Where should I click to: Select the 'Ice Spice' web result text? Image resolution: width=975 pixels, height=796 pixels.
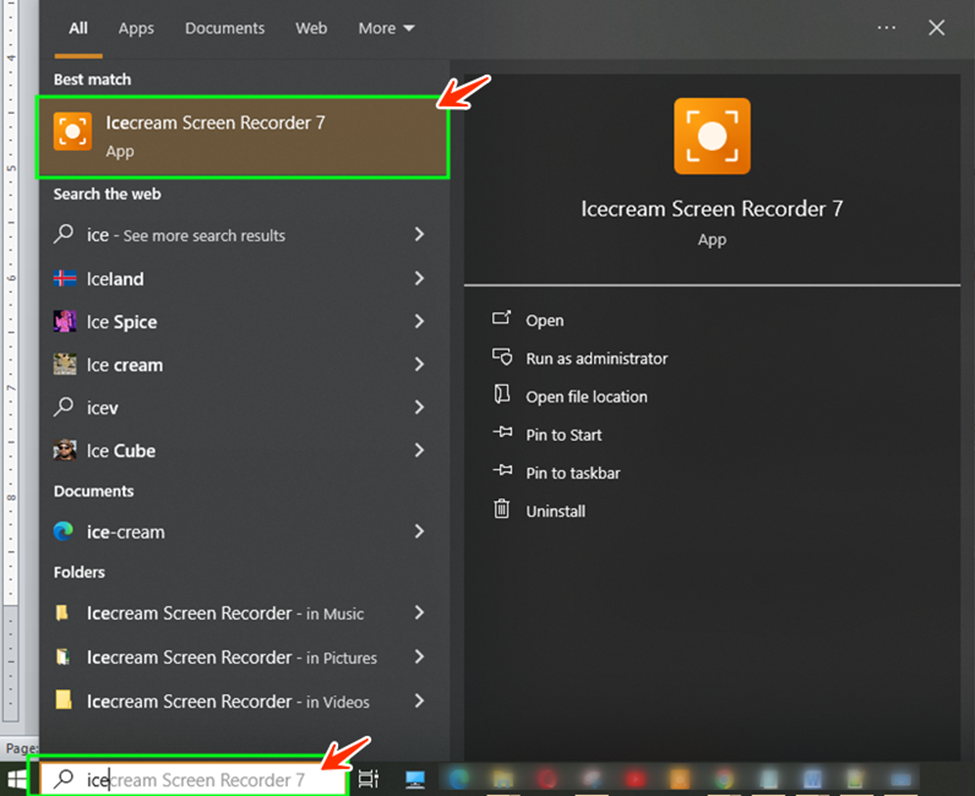[x=121, y=322]
